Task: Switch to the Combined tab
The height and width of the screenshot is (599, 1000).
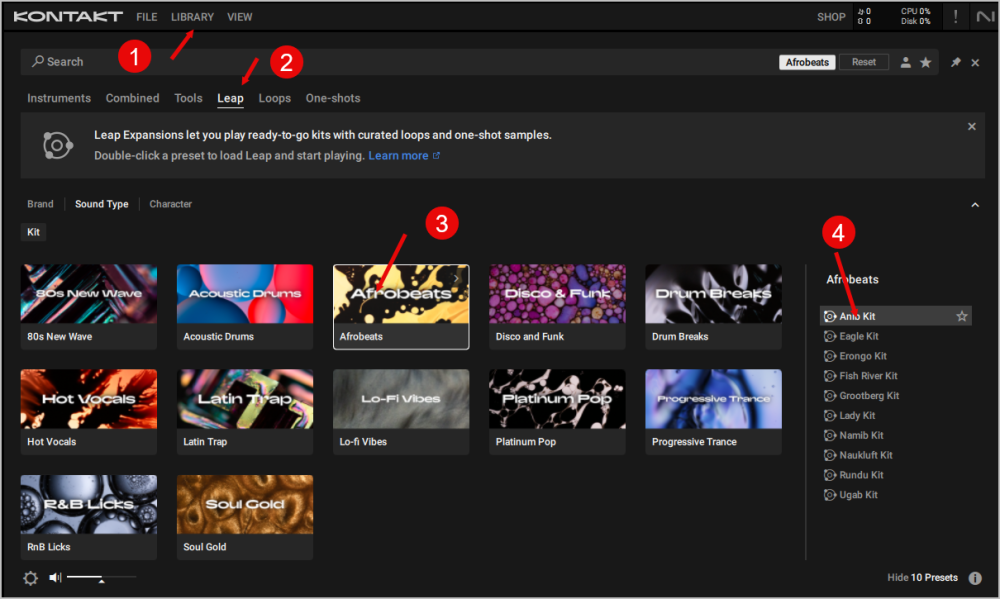Action: [132, 98]
